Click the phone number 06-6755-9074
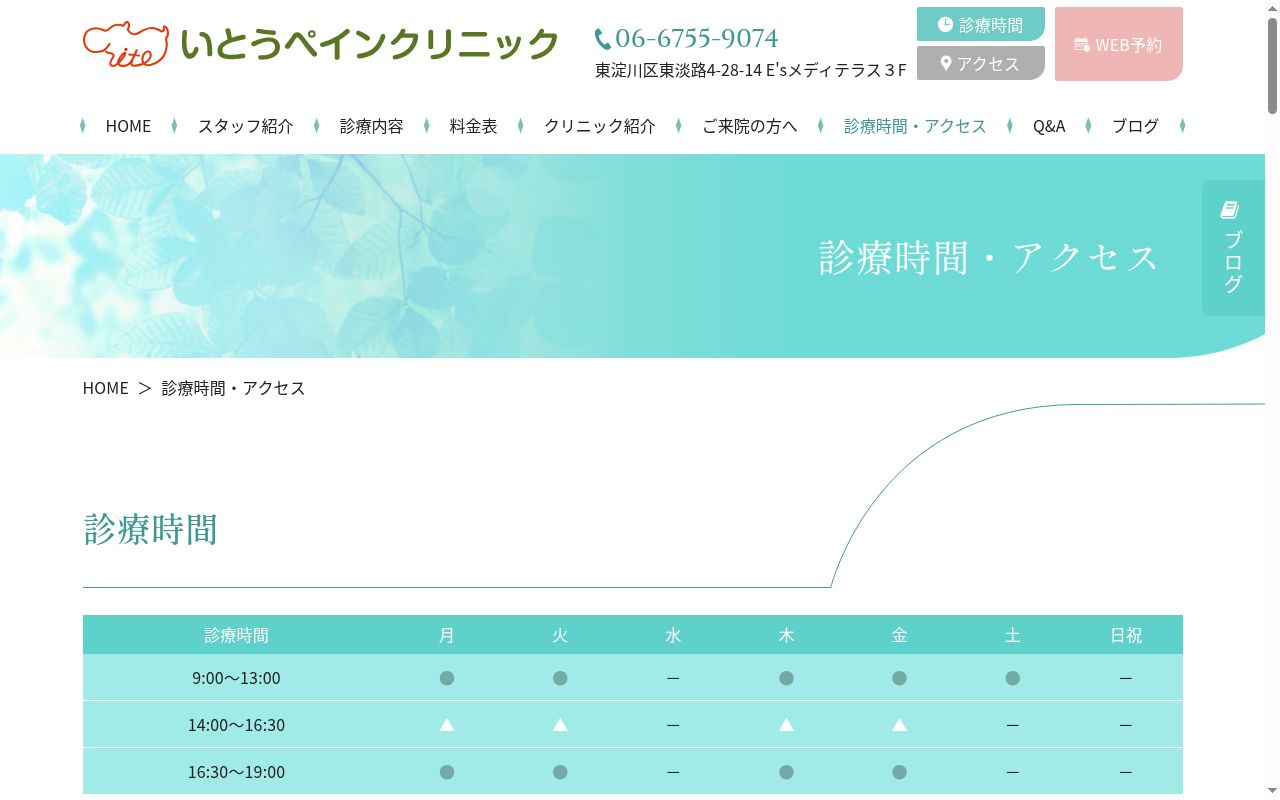 tap(696, 38)
